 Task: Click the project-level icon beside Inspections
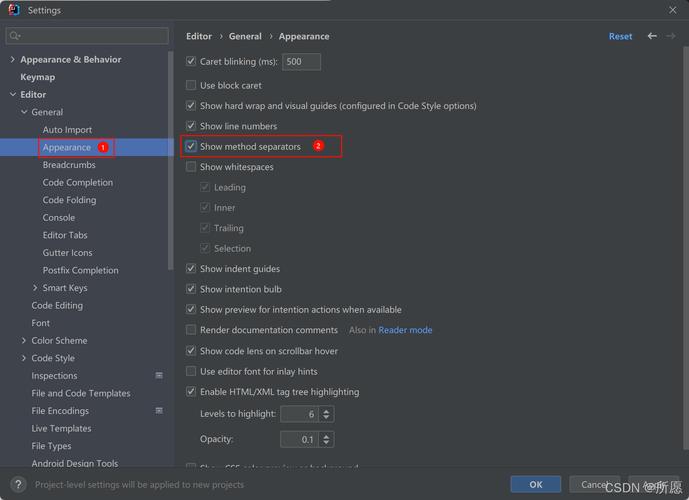click(x=159, y=376)
